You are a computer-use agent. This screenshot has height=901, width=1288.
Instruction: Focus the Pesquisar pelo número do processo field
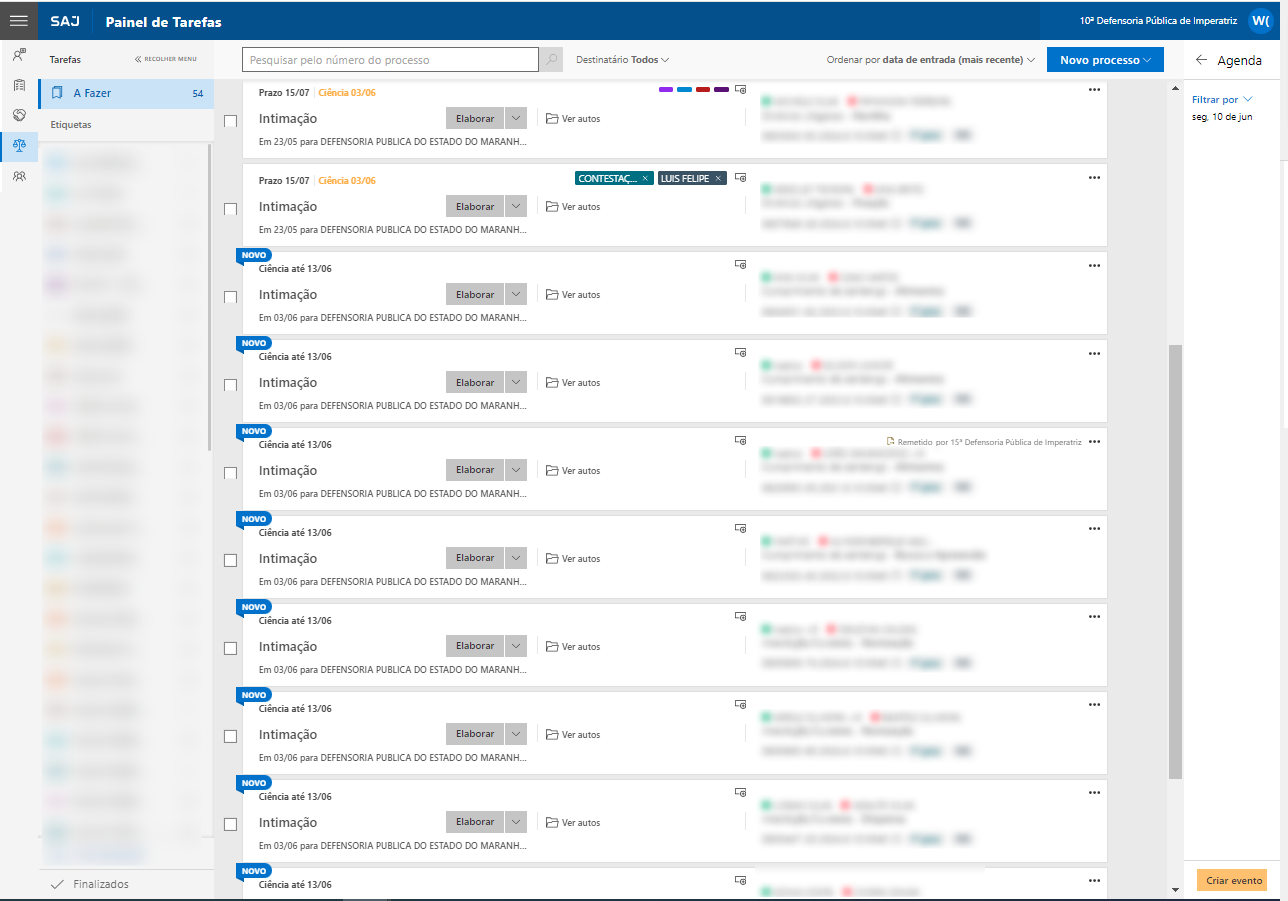point(390,60)
